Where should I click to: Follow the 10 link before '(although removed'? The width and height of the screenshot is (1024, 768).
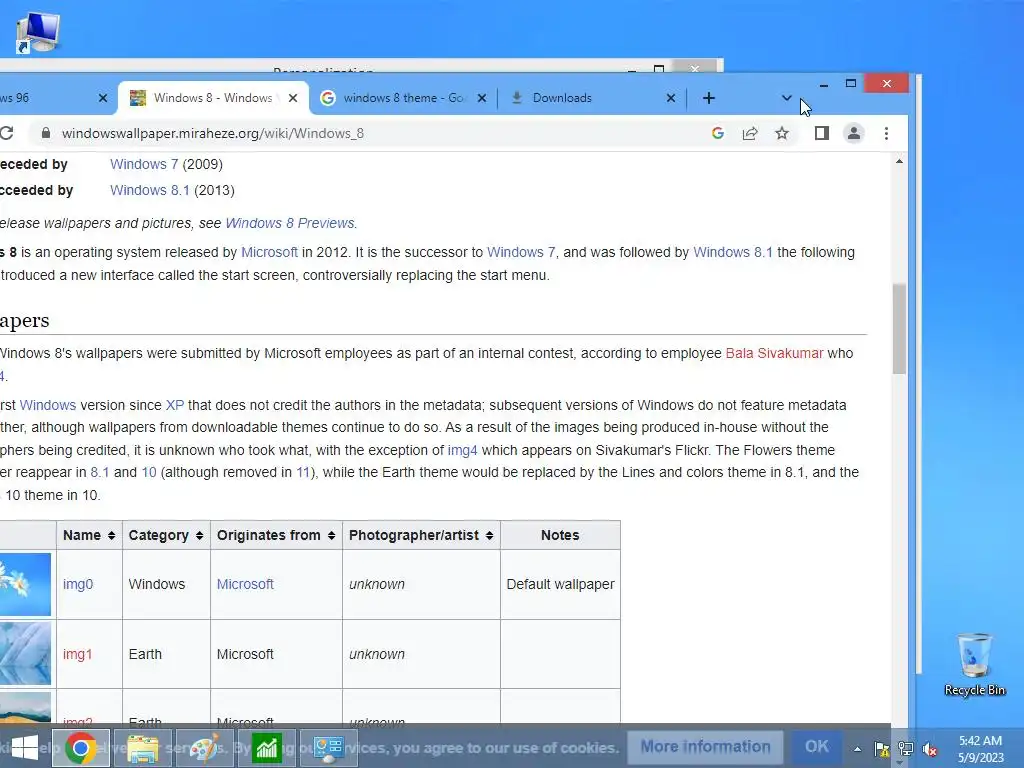coord(149,473)
